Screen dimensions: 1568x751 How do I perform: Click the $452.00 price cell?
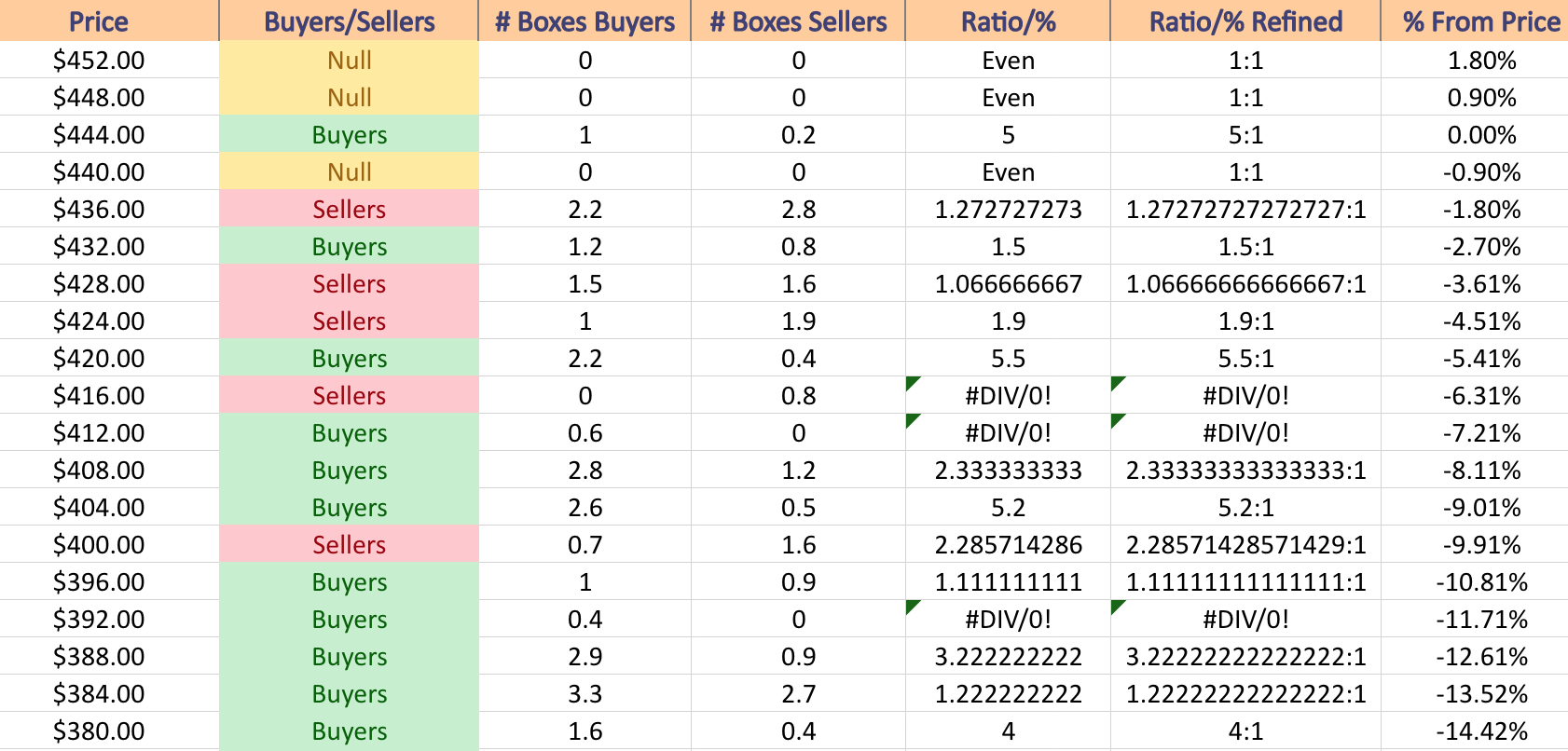(x=109, y=61)
